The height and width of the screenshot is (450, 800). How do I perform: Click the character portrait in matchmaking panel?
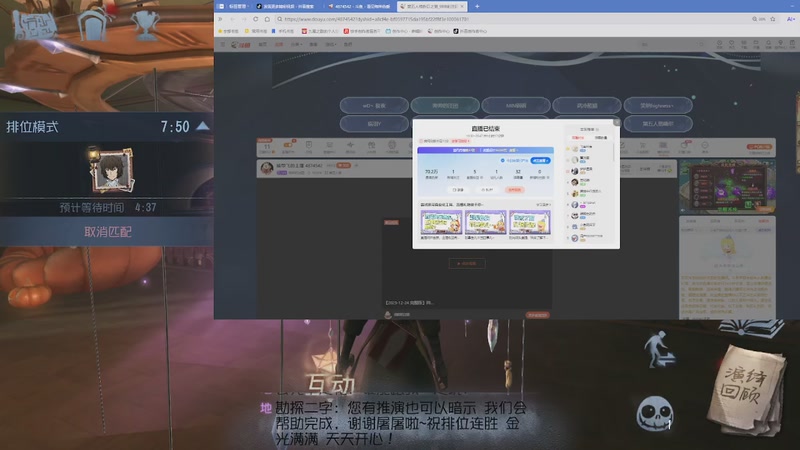pyautogui.click(x=112, y=170)
